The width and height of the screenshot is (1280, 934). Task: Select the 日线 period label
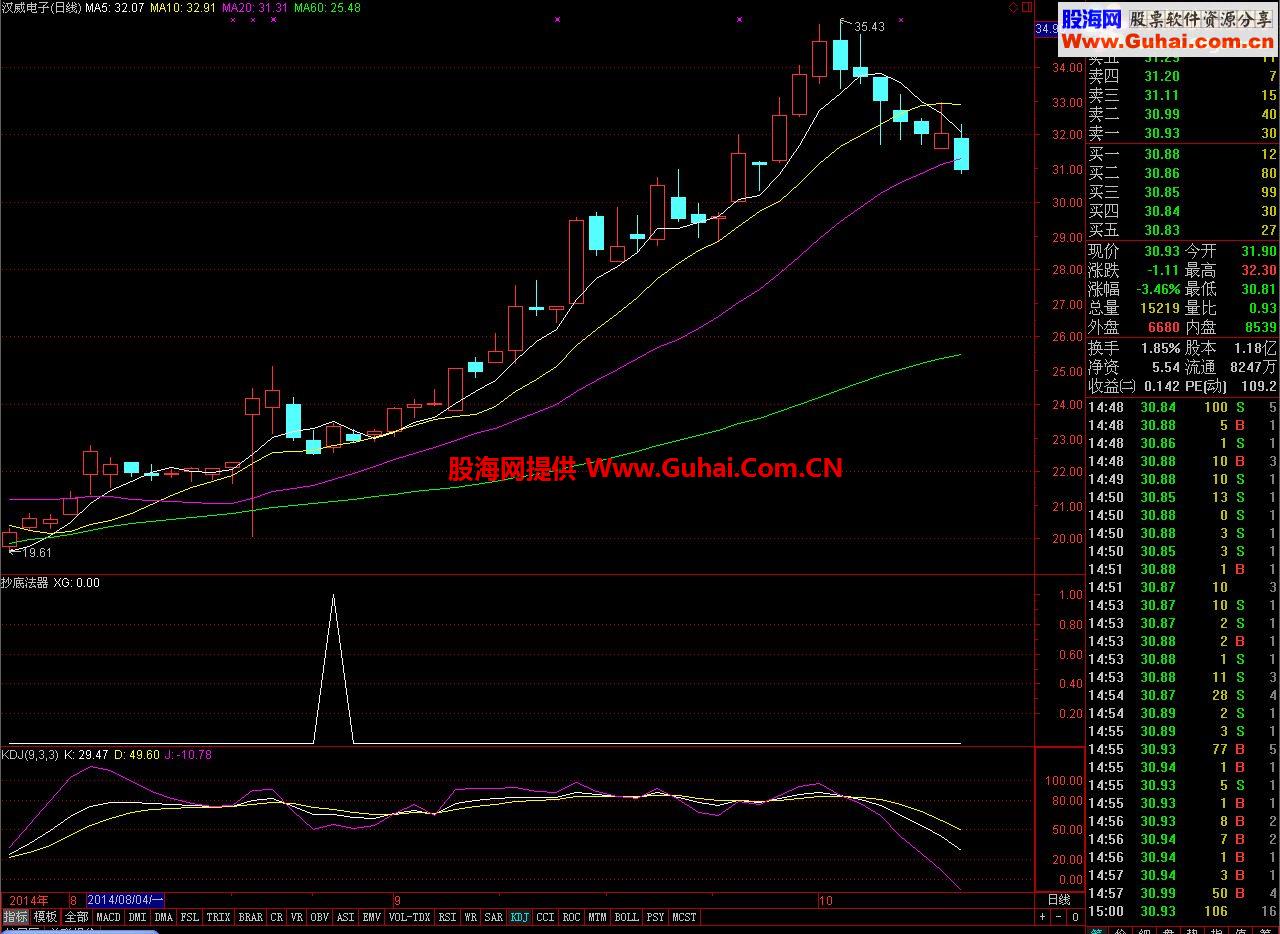(x=1058, y=900)
